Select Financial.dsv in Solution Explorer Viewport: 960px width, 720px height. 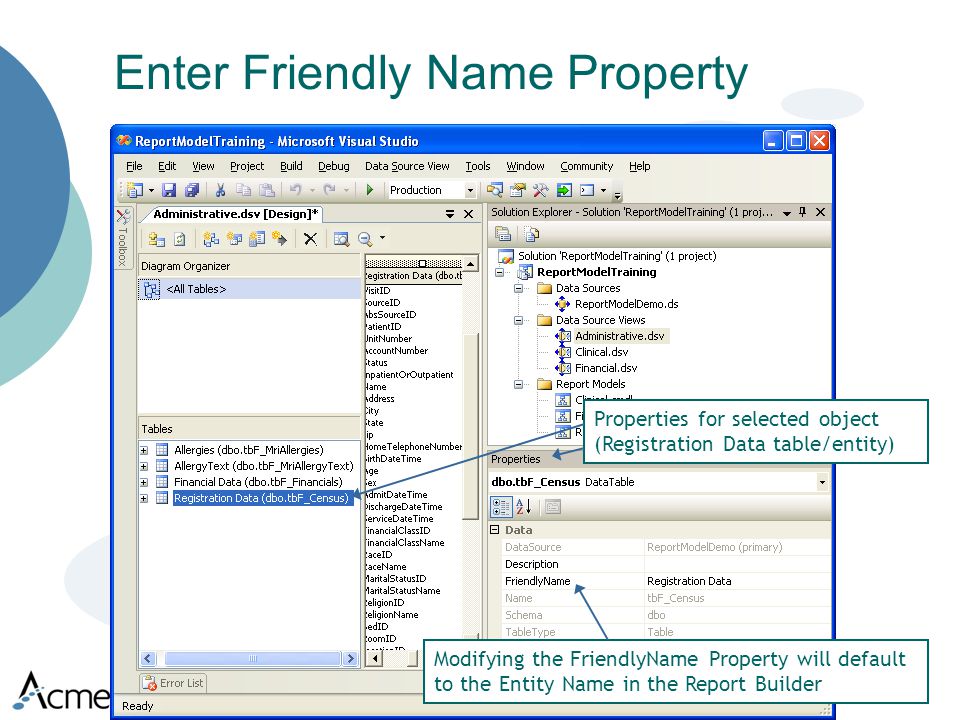coord(606,368)
